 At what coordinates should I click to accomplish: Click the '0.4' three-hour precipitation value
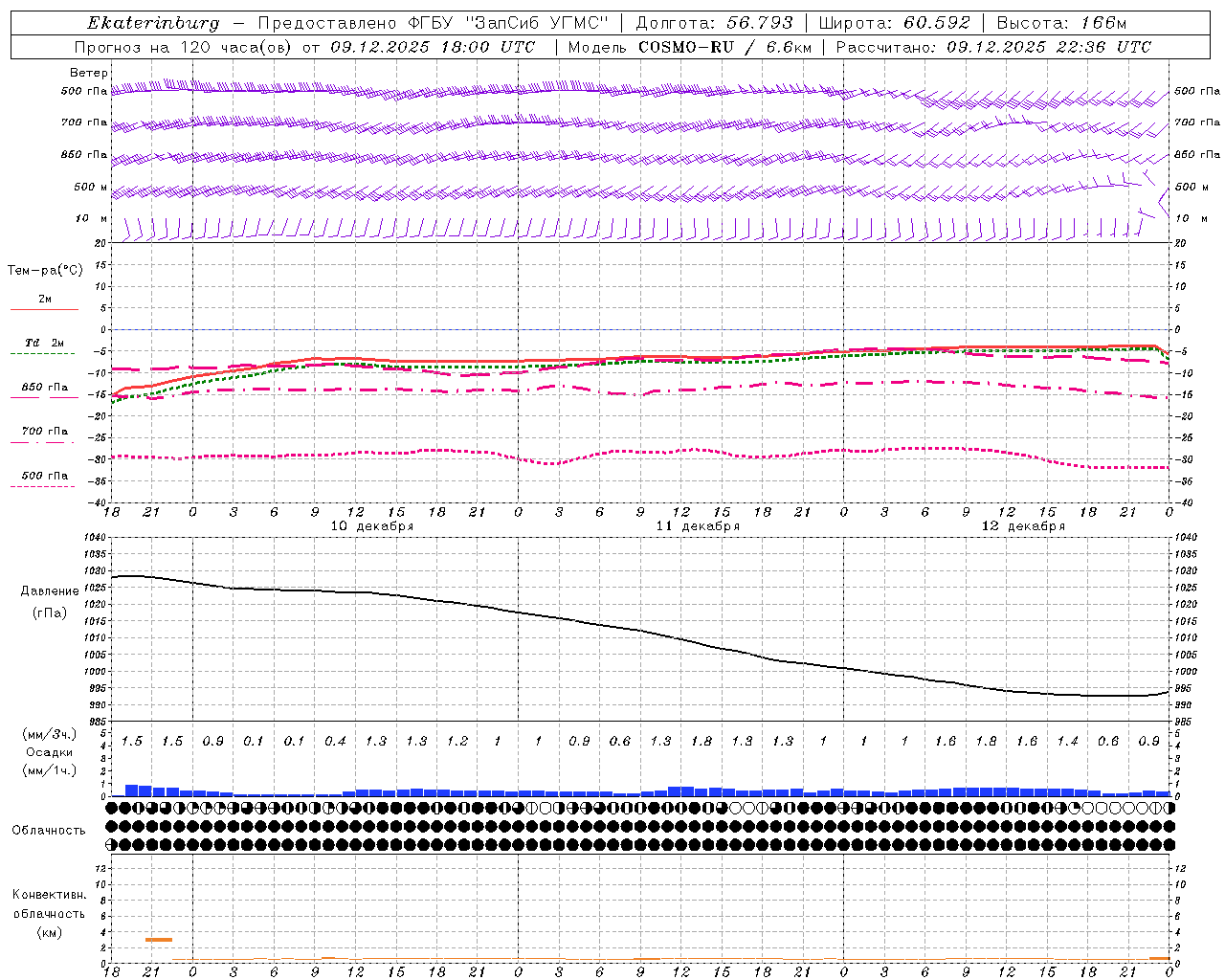(335, 742)
